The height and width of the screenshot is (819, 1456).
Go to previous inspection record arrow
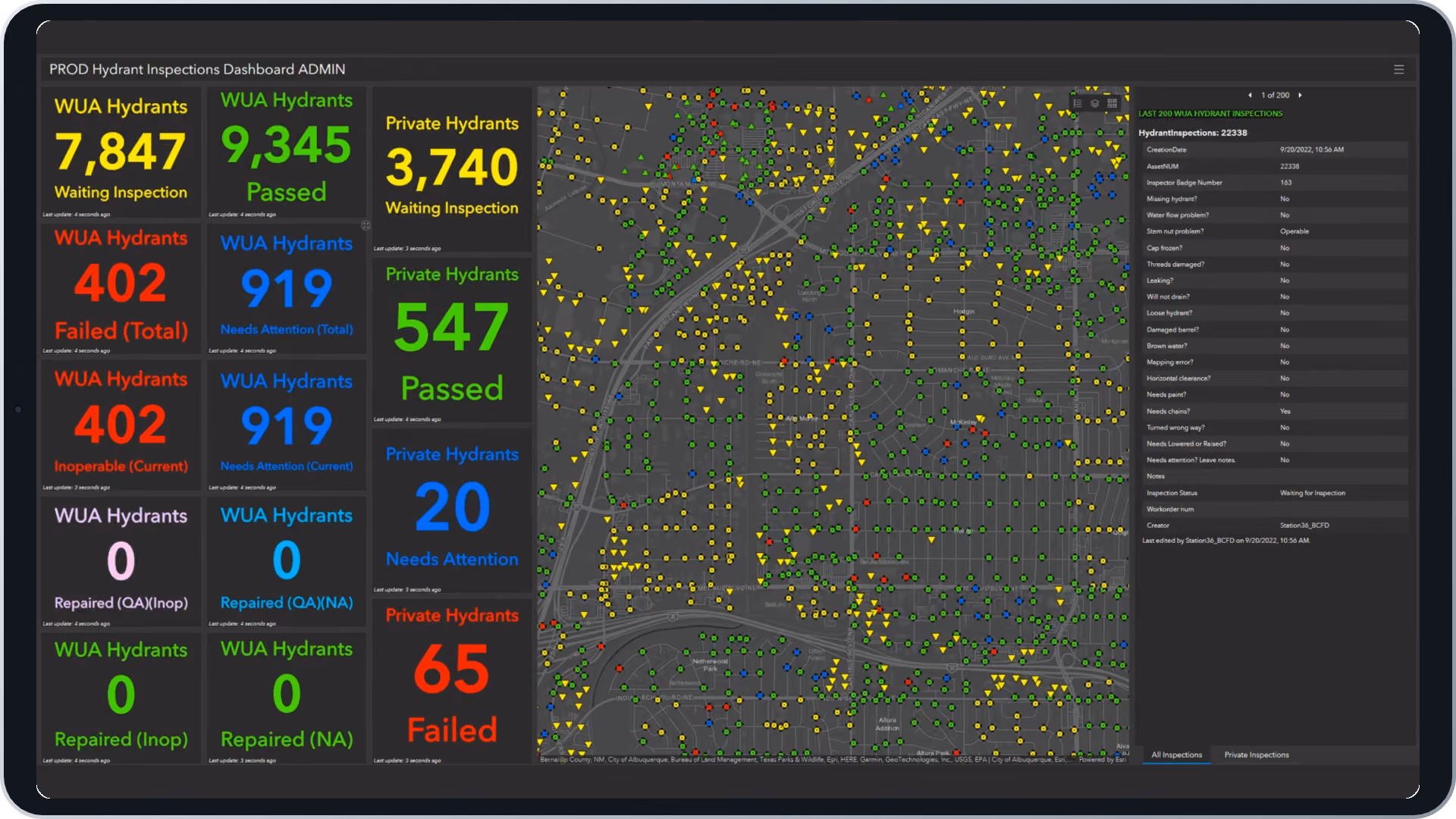pyautogui.click(x=1250, y=95)
